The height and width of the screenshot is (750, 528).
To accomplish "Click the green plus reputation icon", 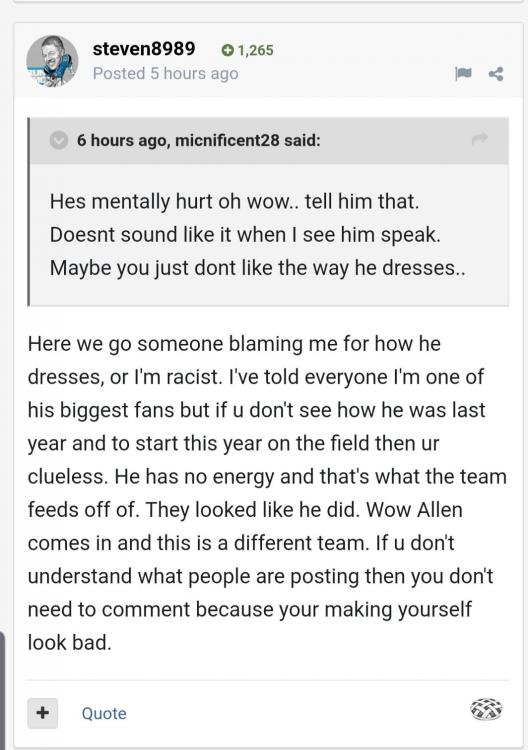I will [228, 50].
